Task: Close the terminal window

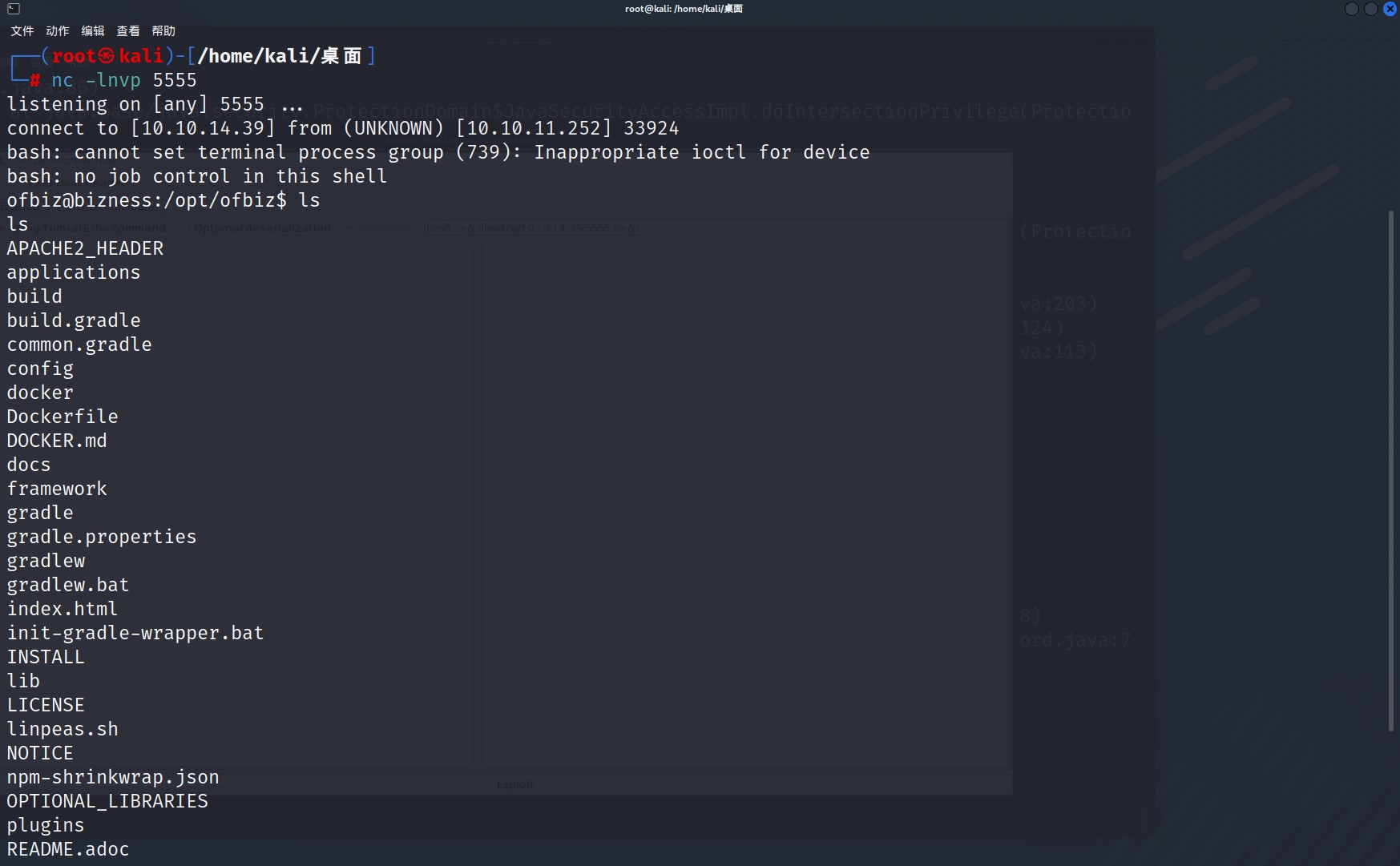Action: pos(1390,9)
